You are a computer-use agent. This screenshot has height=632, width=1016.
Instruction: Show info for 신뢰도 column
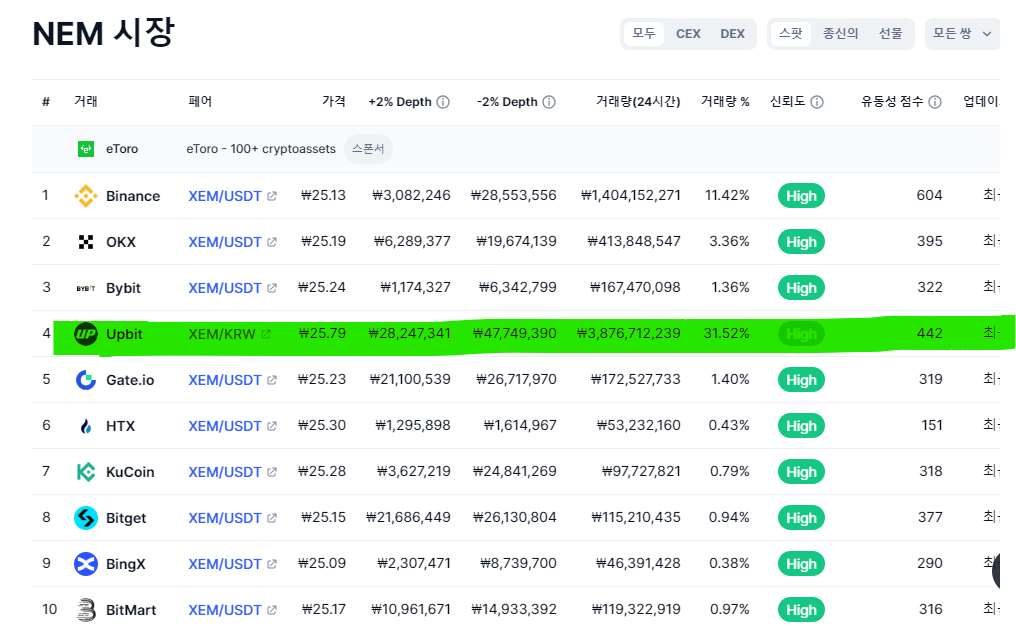tap(817, 102)
